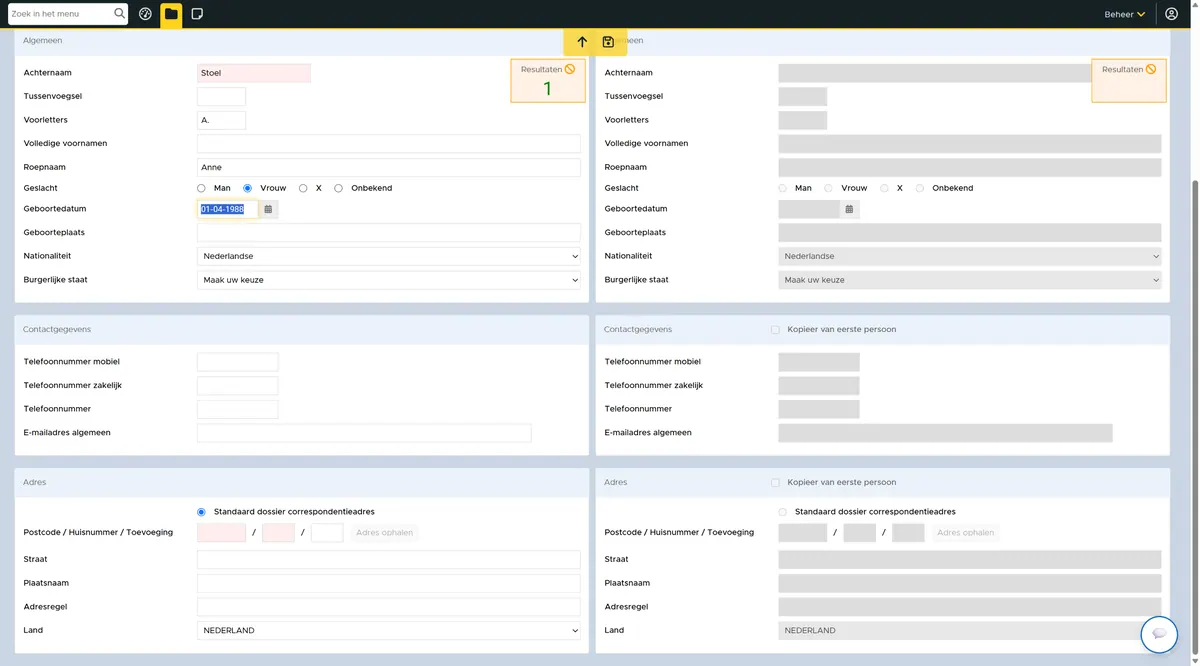Open the first person's Burgerlijke staat dropdown
This screenshot has height=666, width=1200.
click(389, 280)
